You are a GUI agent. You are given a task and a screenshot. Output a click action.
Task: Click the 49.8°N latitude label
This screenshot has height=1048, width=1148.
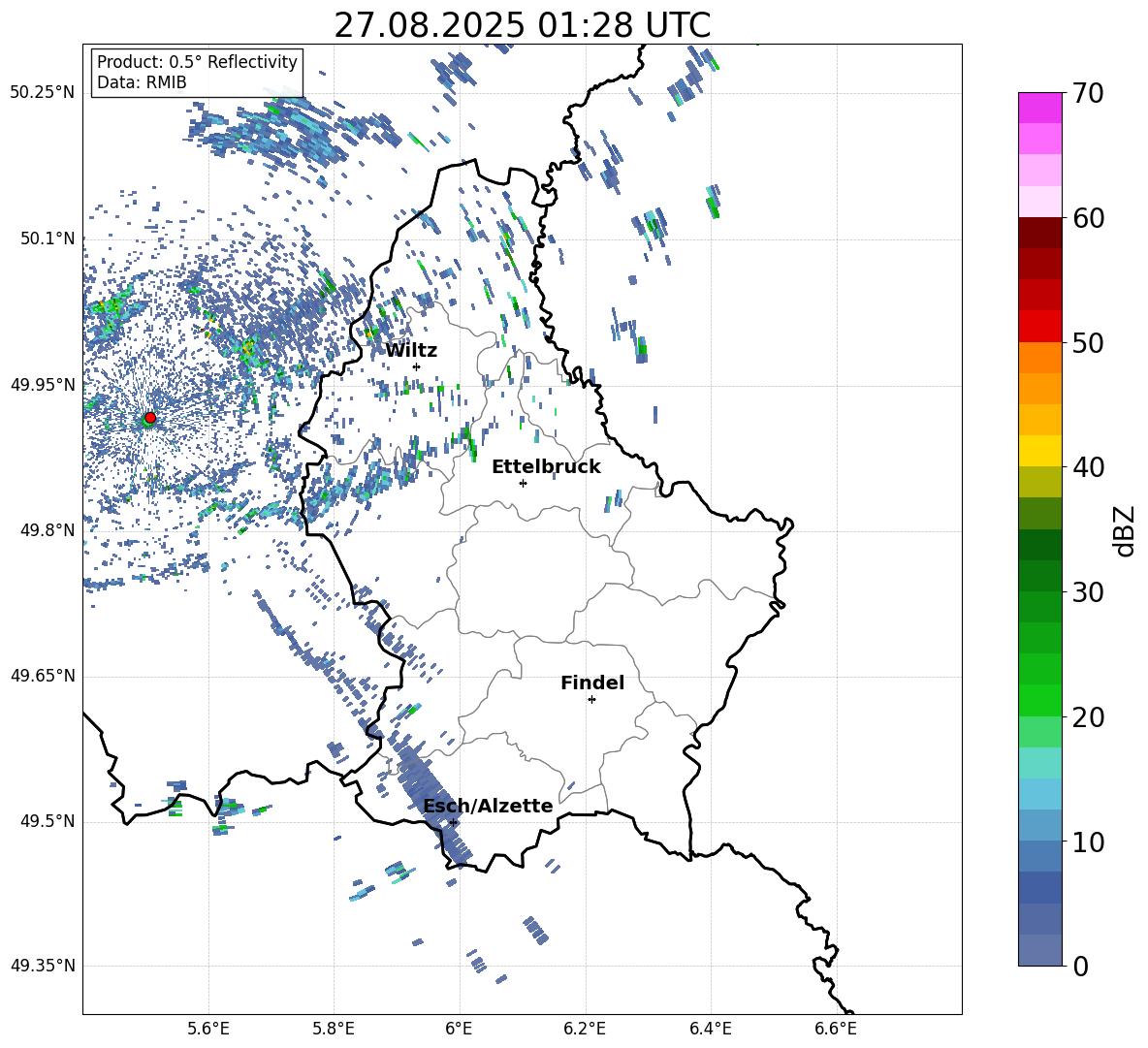click(x=47, y=530)
